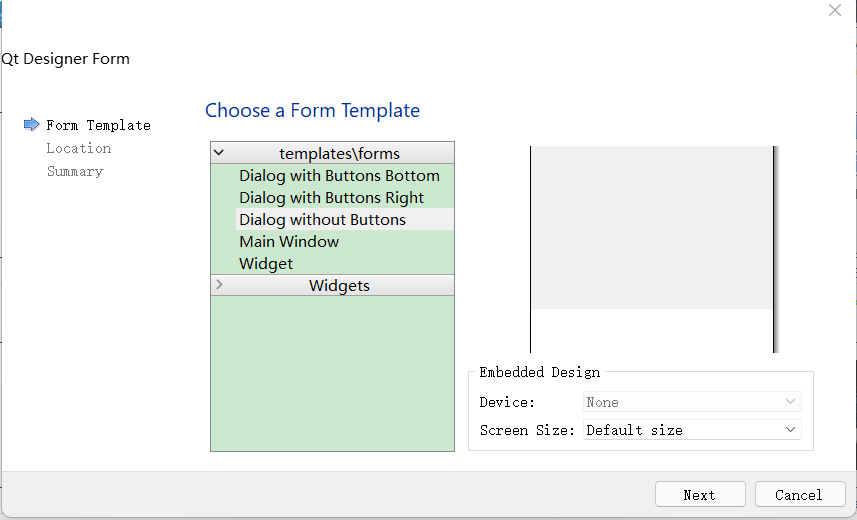The width and height of the screenshot is (857, 520).
Task: Open the Device dropdown showing None
Action: coord(692,402)
